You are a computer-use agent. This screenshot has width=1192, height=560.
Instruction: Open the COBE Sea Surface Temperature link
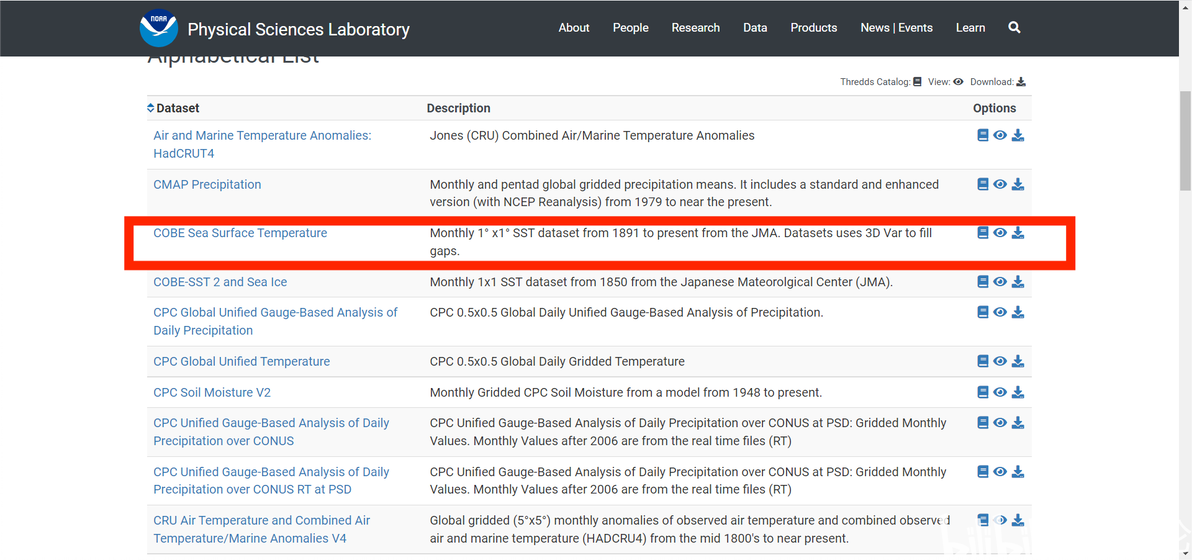(x=240, y=233)
